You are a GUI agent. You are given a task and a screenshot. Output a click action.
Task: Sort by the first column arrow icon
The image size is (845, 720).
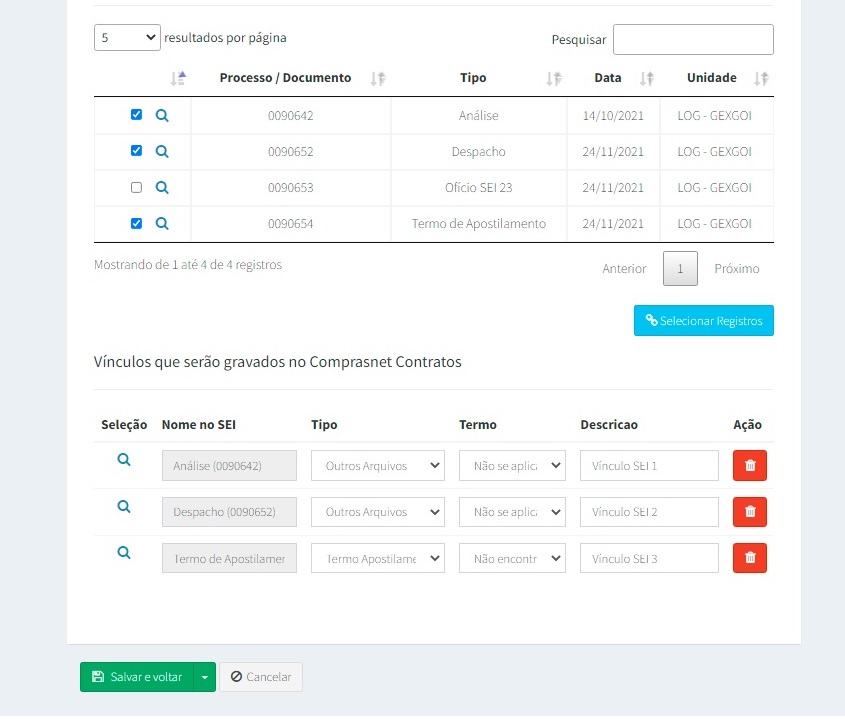tap(178, 78)
